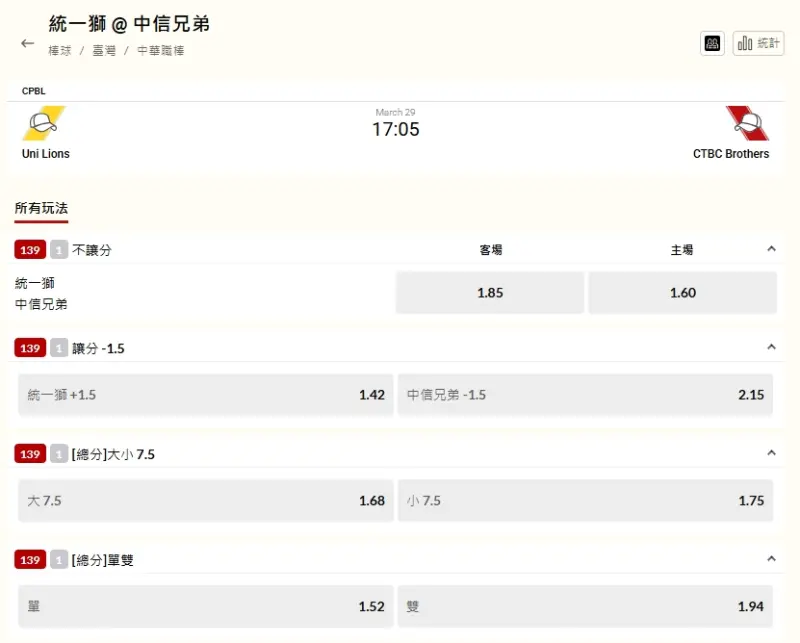Go back using the left arrow
This screenshot has height=643, width=800.
[x=28, y=43]
